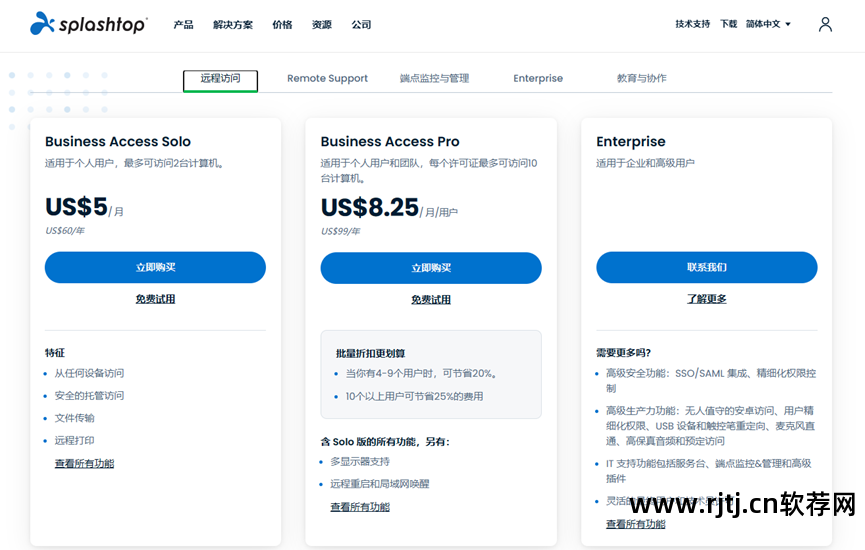Click 联系我们 on Enterprise card
Screen dimensions: 865x550
(707, 268)
